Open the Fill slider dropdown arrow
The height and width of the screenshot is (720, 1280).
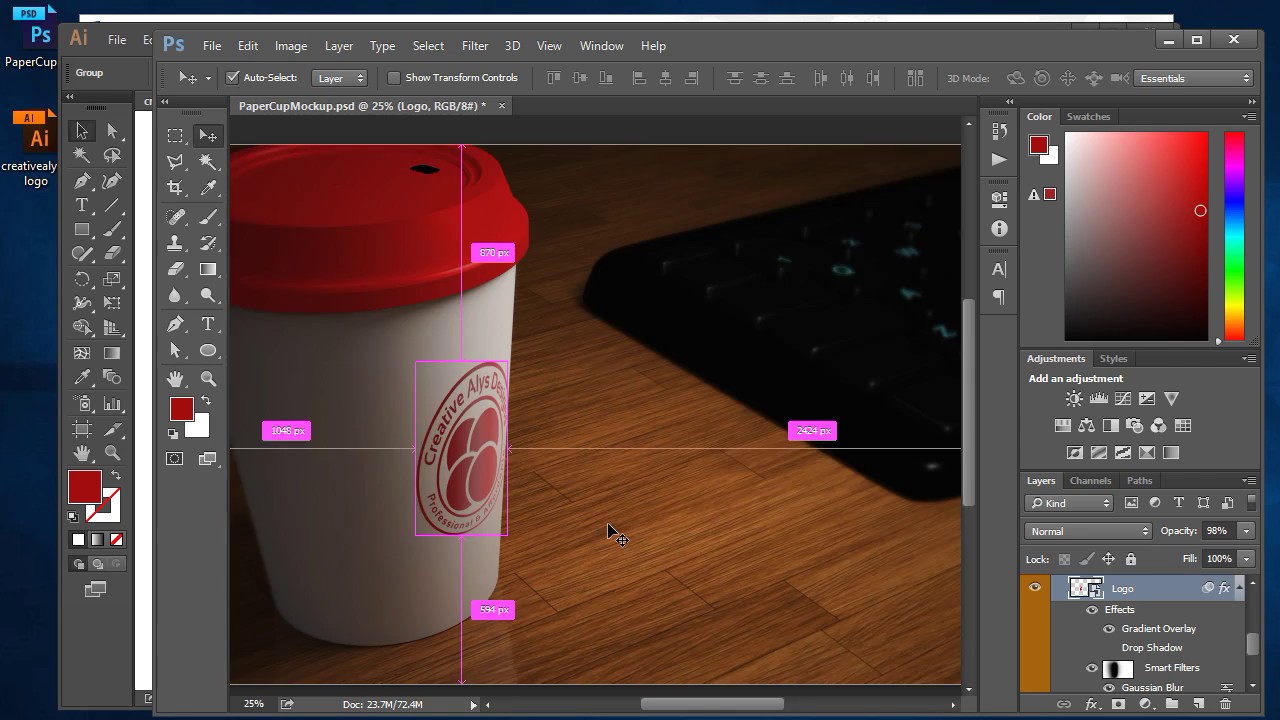coord(1247,559)
